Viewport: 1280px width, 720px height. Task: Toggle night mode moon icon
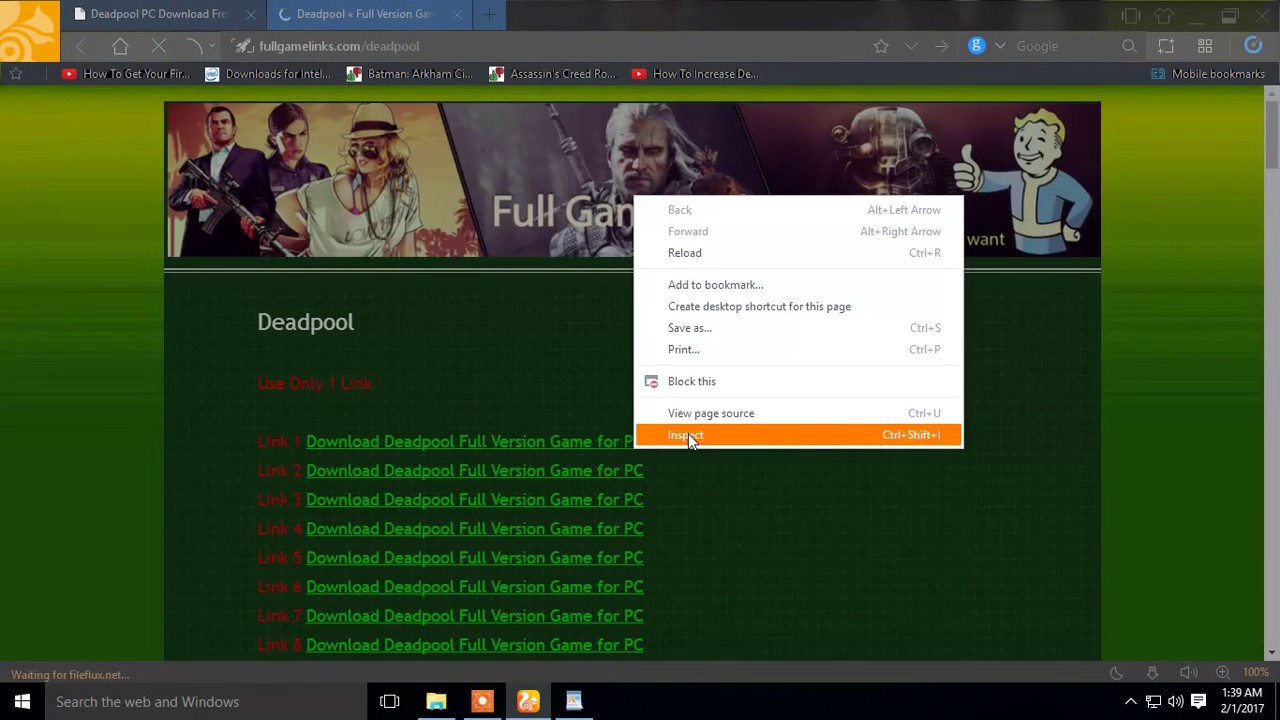click(x=1117, y=673)
